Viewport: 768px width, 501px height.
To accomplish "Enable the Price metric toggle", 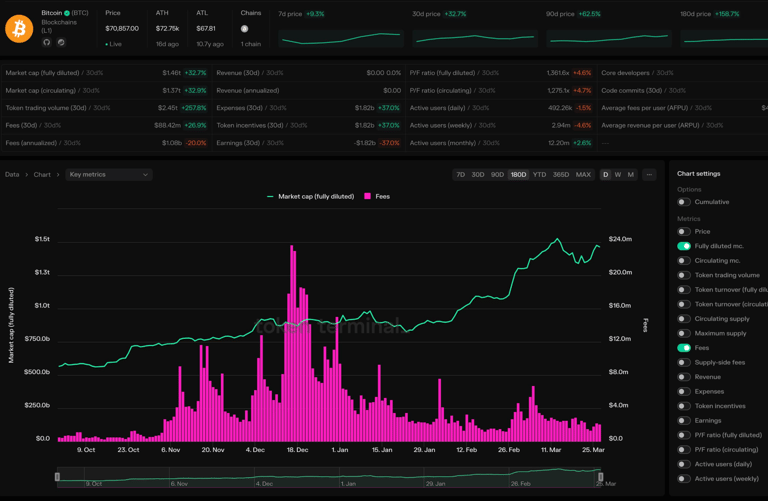I will click(684, 232).
